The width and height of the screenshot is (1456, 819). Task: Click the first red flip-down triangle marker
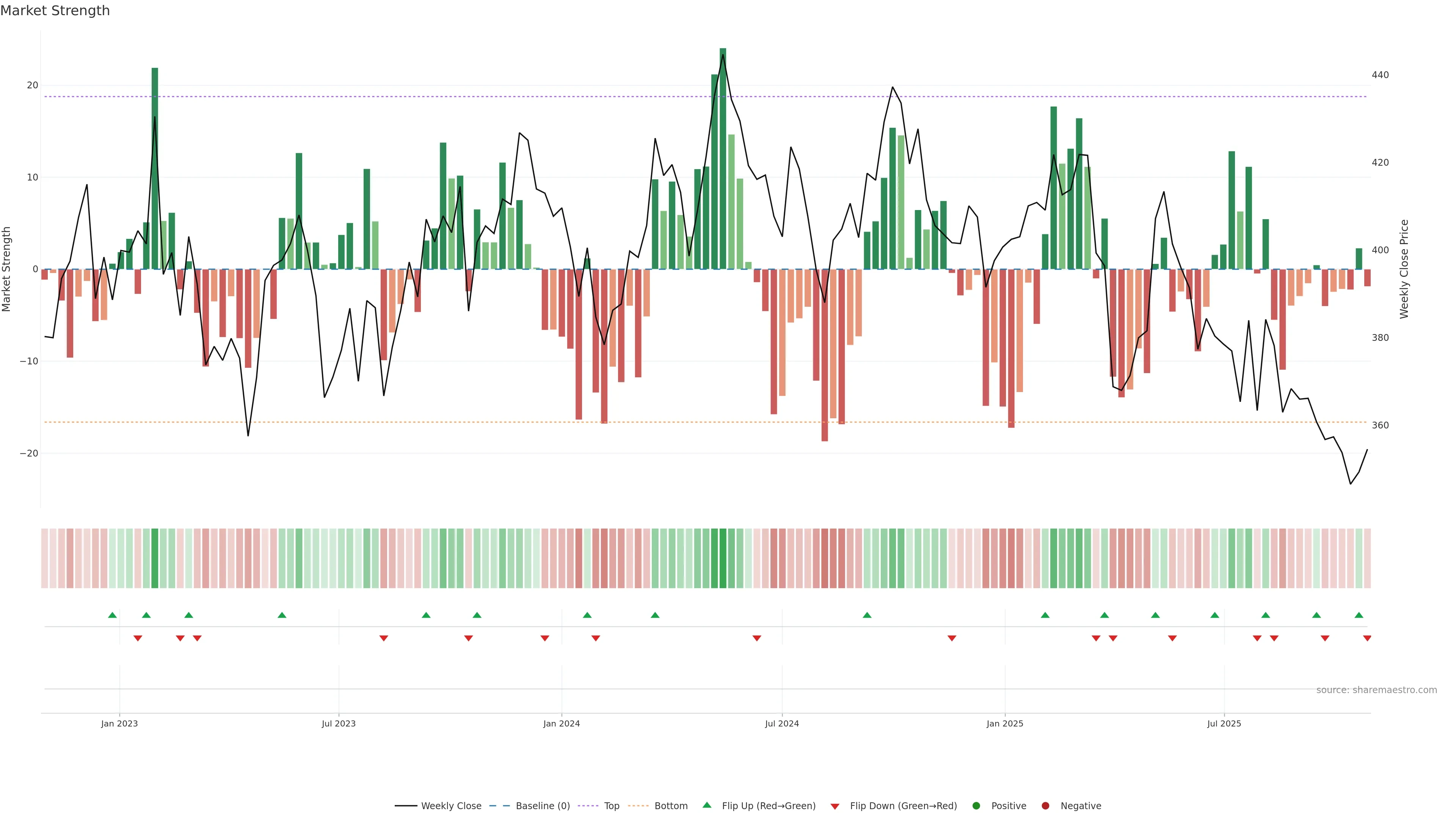tap(137, 638)
